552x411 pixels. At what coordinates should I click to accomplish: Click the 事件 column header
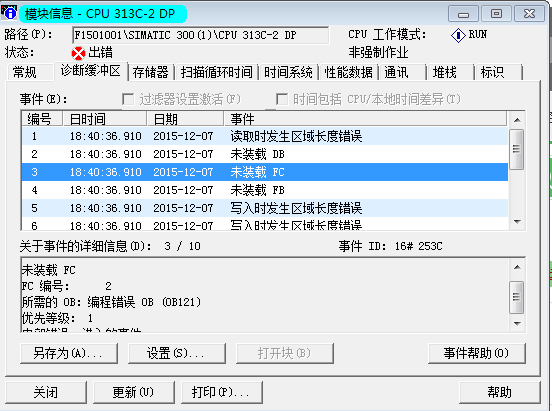click(365, 119)
